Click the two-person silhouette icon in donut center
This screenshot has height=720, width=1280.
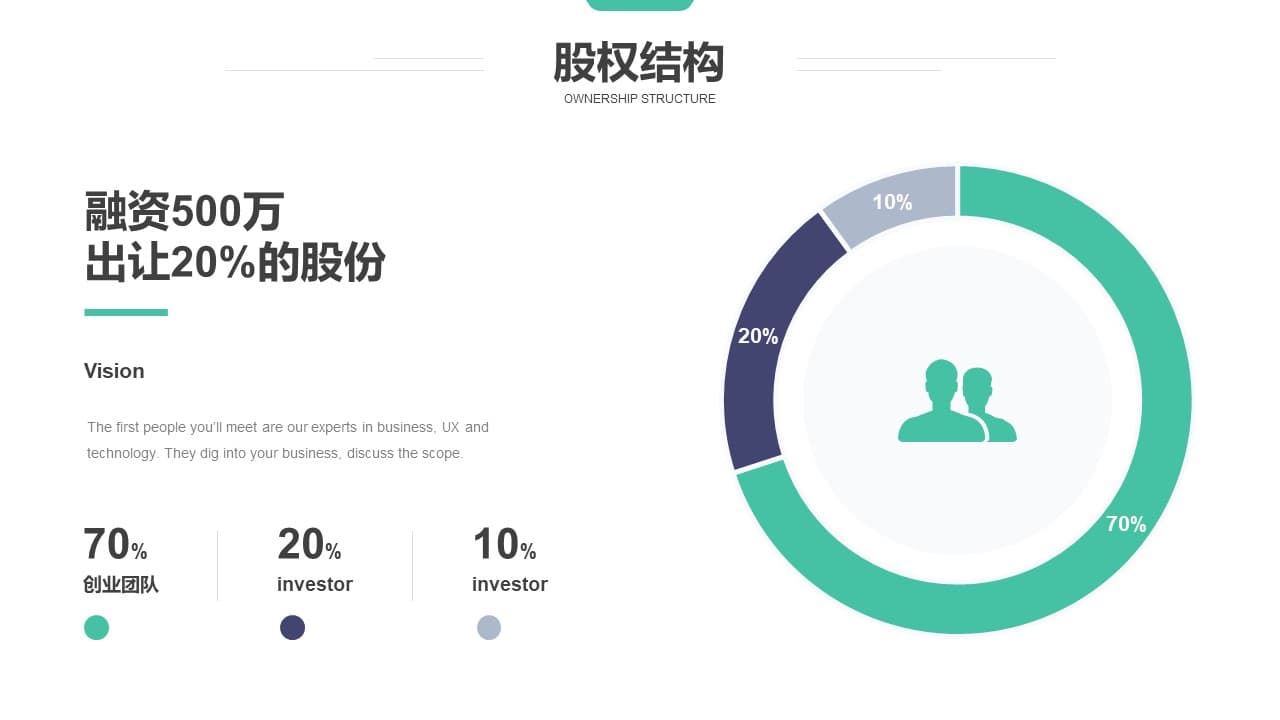(x=957, y=401)
